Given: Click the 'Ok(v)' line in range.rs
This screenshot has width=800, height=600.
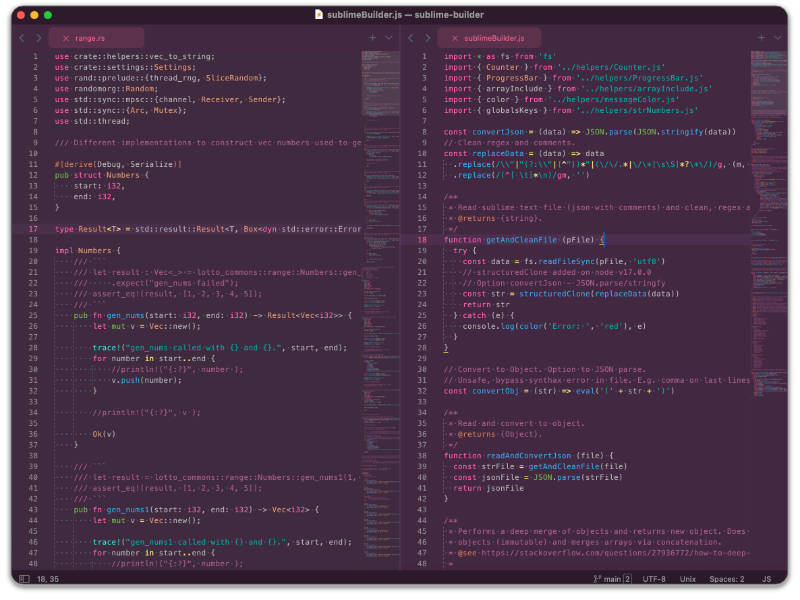Looking at the screenshot, I should 104,434.
